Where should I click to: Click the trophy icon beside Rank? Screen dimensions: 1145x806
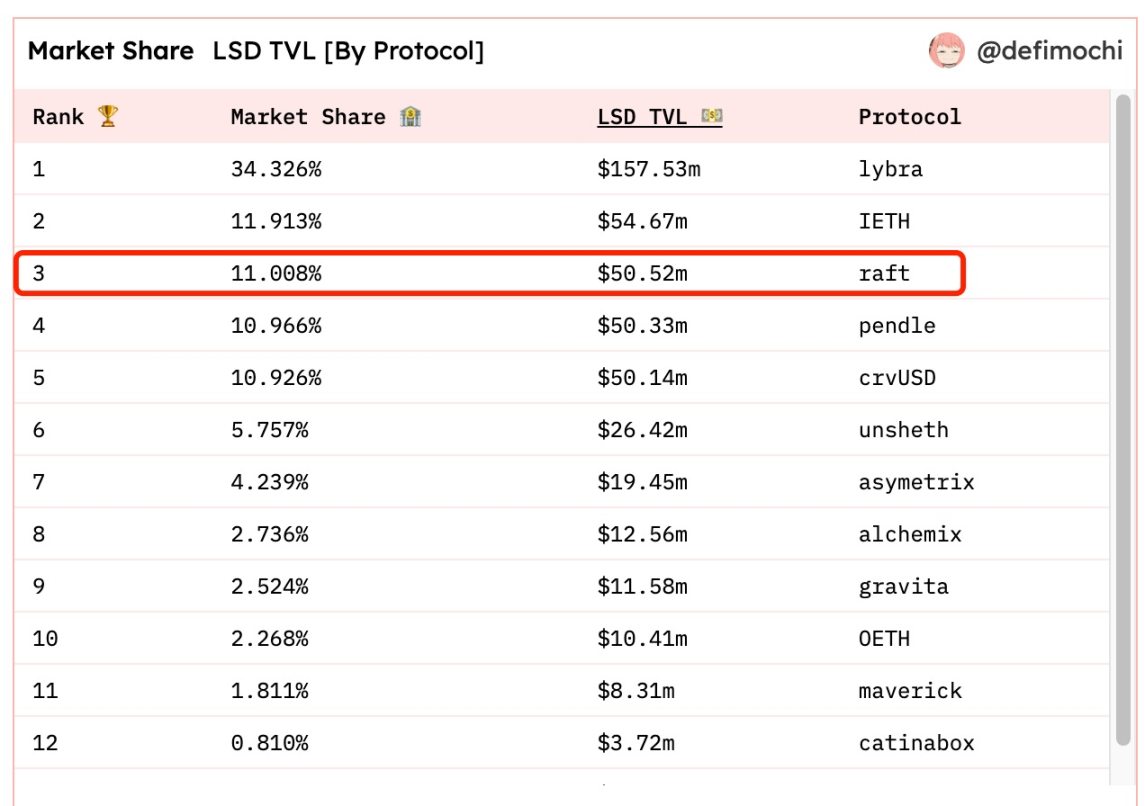click(x=108, y=117)
